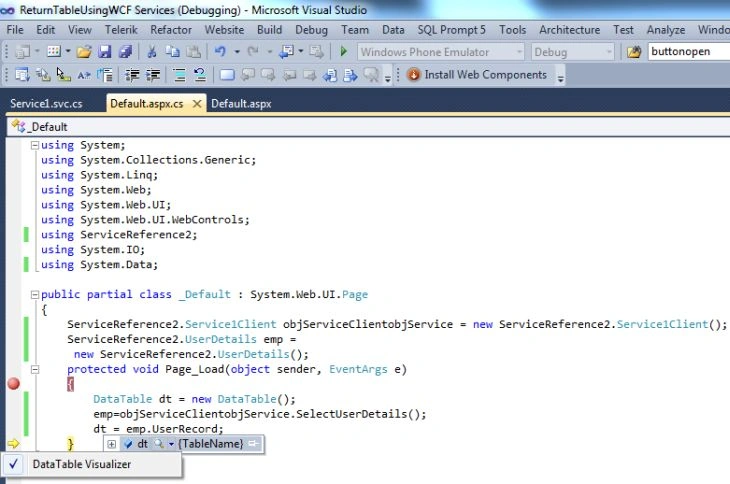The height and width of the screenshot is (484, 730).
Task: Toggle the red breakpoint in the margin
Action: coord(14,383)
